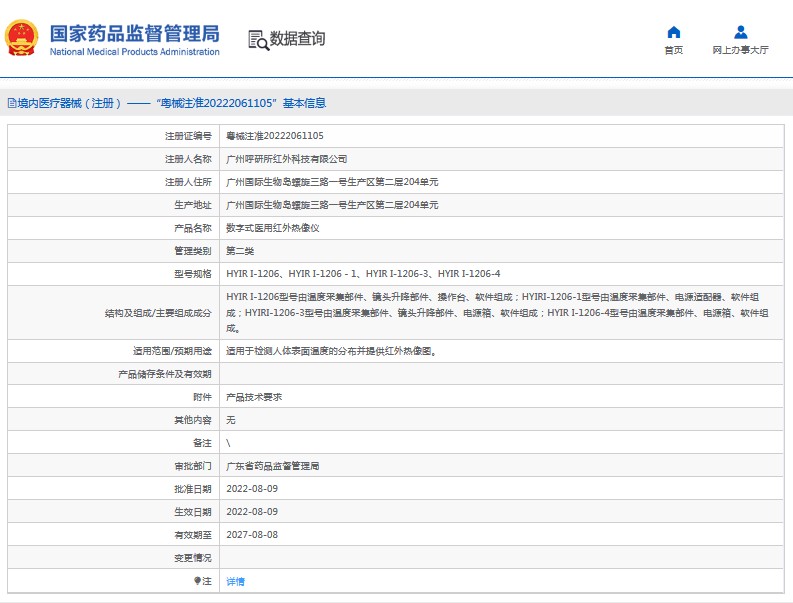Select 广东省药品监督管理局 approval department
This screenshot has height=603, width=793.
click(273, 466)
